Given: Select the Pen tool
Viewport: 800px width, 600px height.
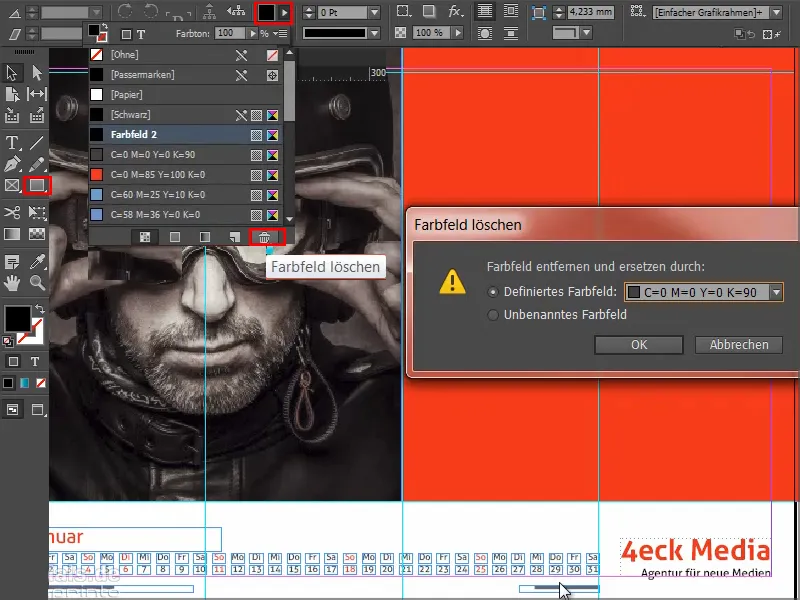Looking at the screenshot, I should 12,164.
